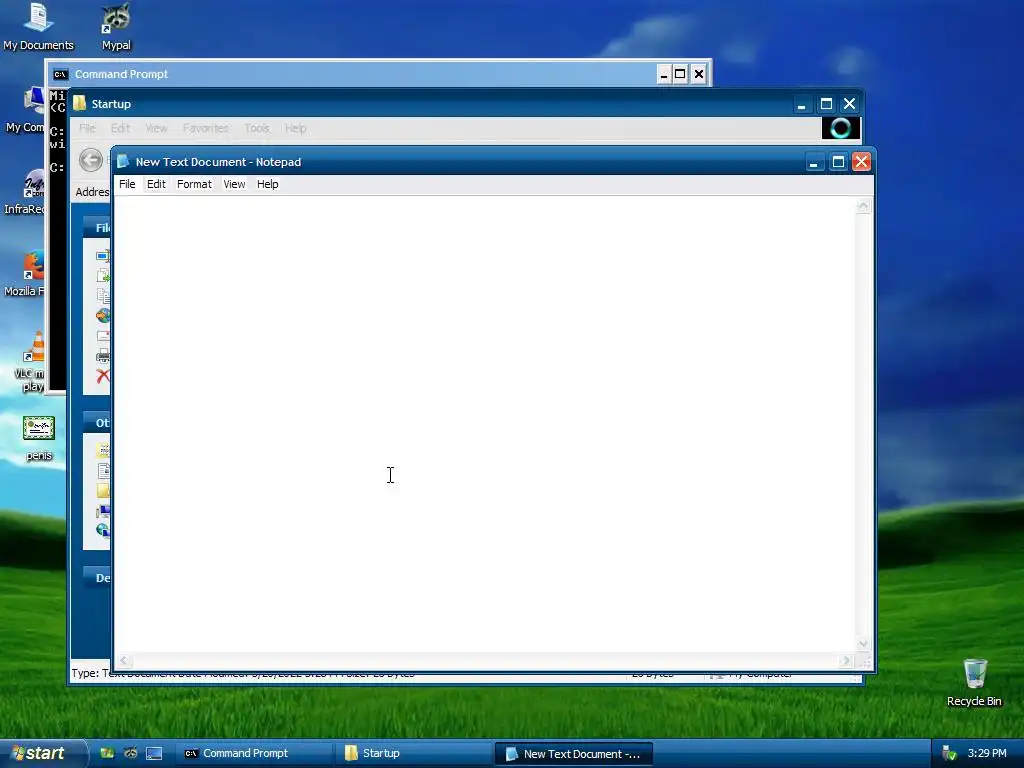Select the My Documents desktop icon

[38, 27]
